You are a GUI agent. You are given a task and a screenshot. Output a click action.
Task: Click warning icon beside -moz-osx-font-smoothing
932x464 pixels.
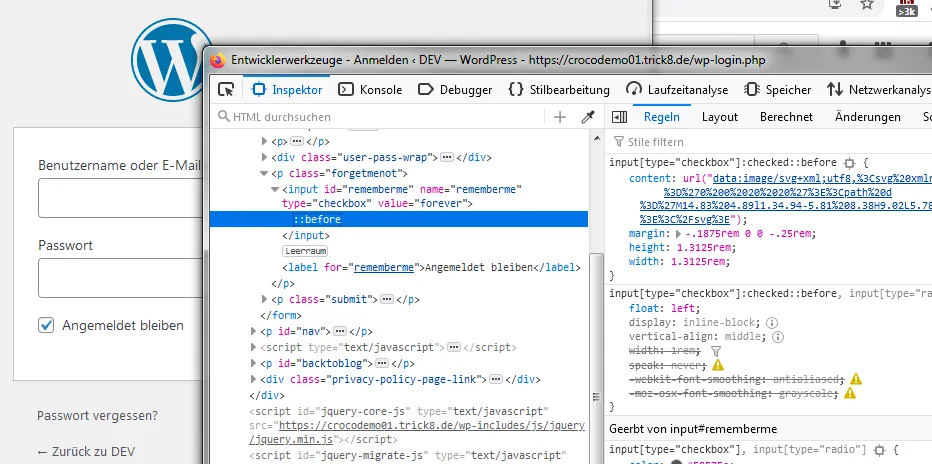pyautogui.click(x=850, y=393)
